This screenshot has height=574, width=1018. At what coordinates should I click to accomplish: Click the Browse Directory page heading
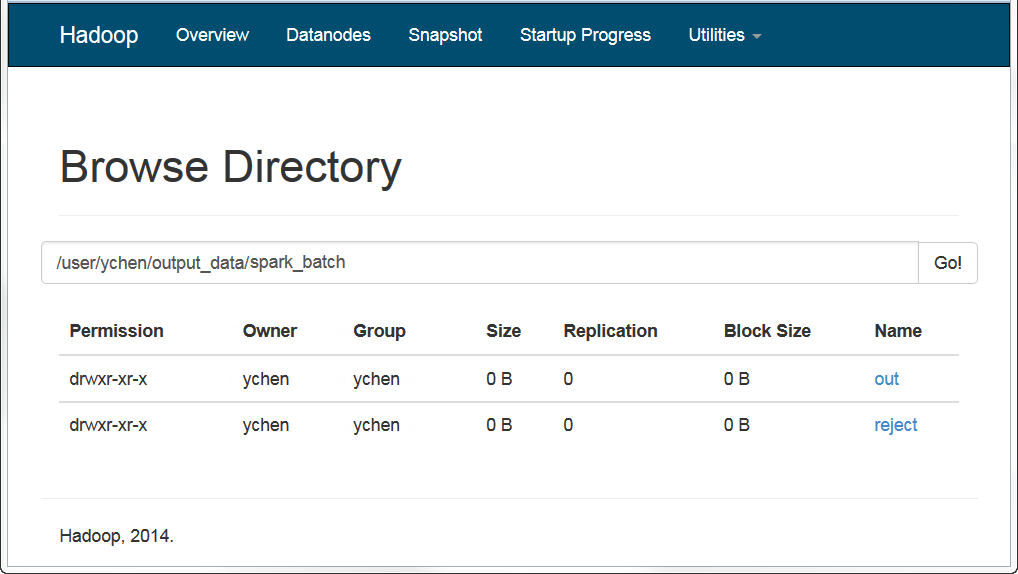231,167
